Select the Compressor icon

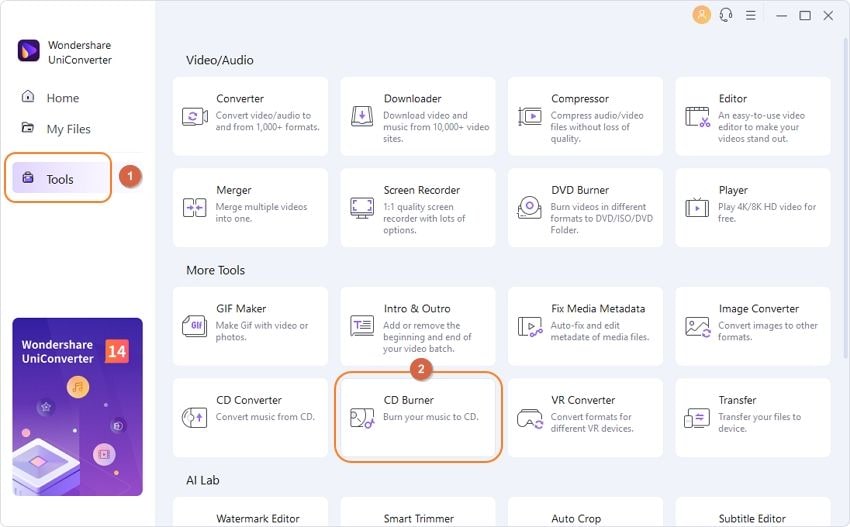(x=530, y=116)
